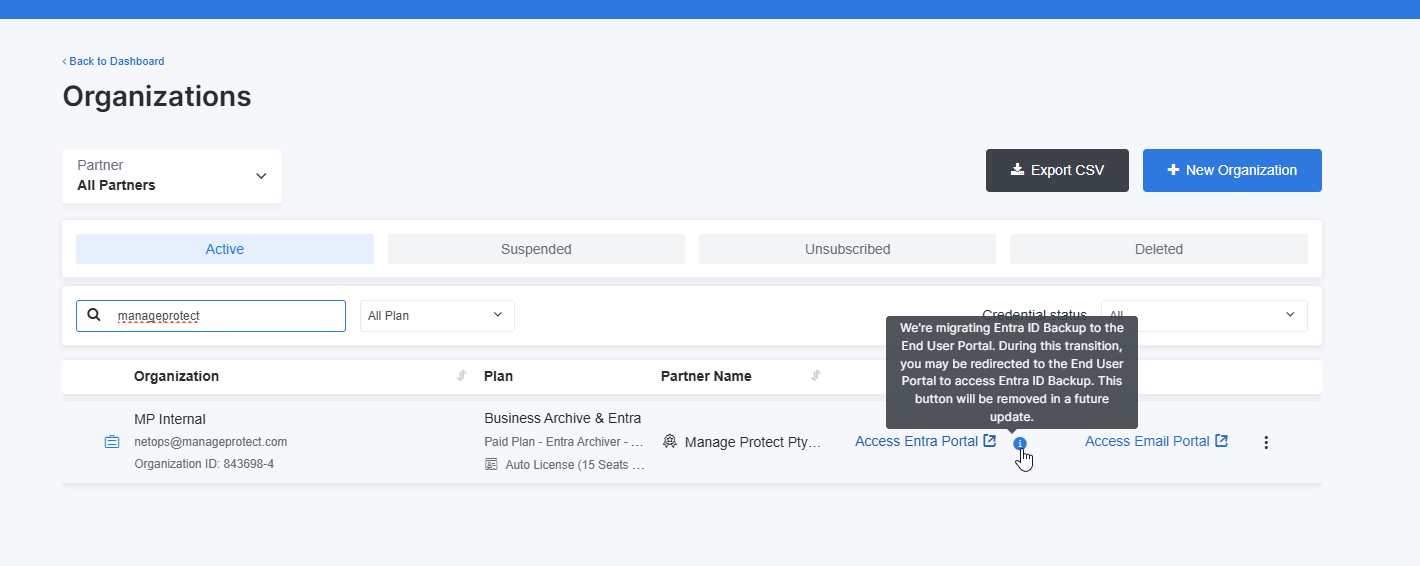Viewport: 1420px width, 566px height.
Task: Select the Active tab
Action: click(225, 249)
